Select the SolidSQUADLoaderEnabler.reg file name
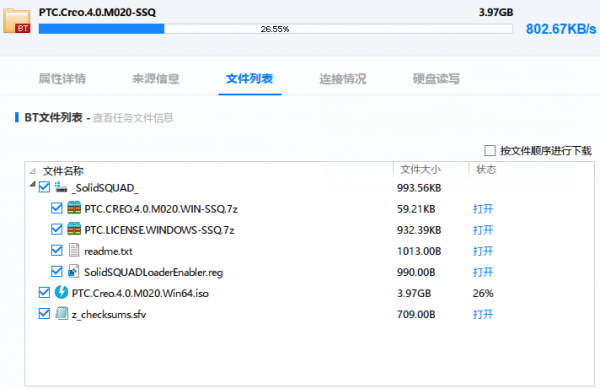 [153, 272]
